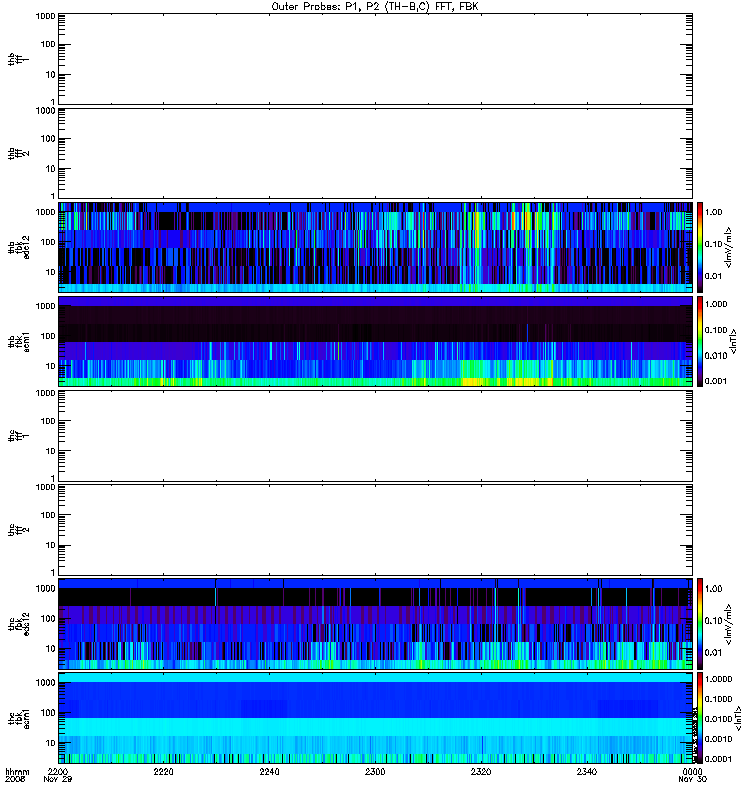Image resolution: width=750 pixels, height=800 pixels.
Task: Click the thc edc12 color bar
Action: (700, 623)
